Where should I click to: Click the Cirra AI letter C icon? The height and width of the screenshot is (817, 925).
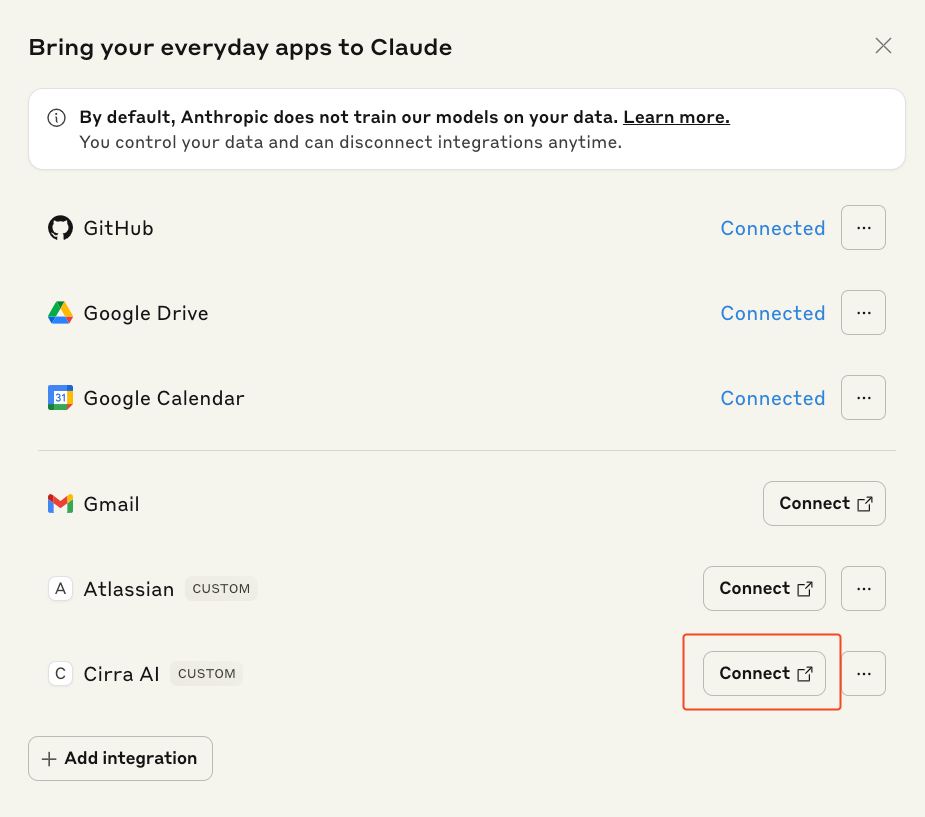pyautogui.click(x=61, y=674)
